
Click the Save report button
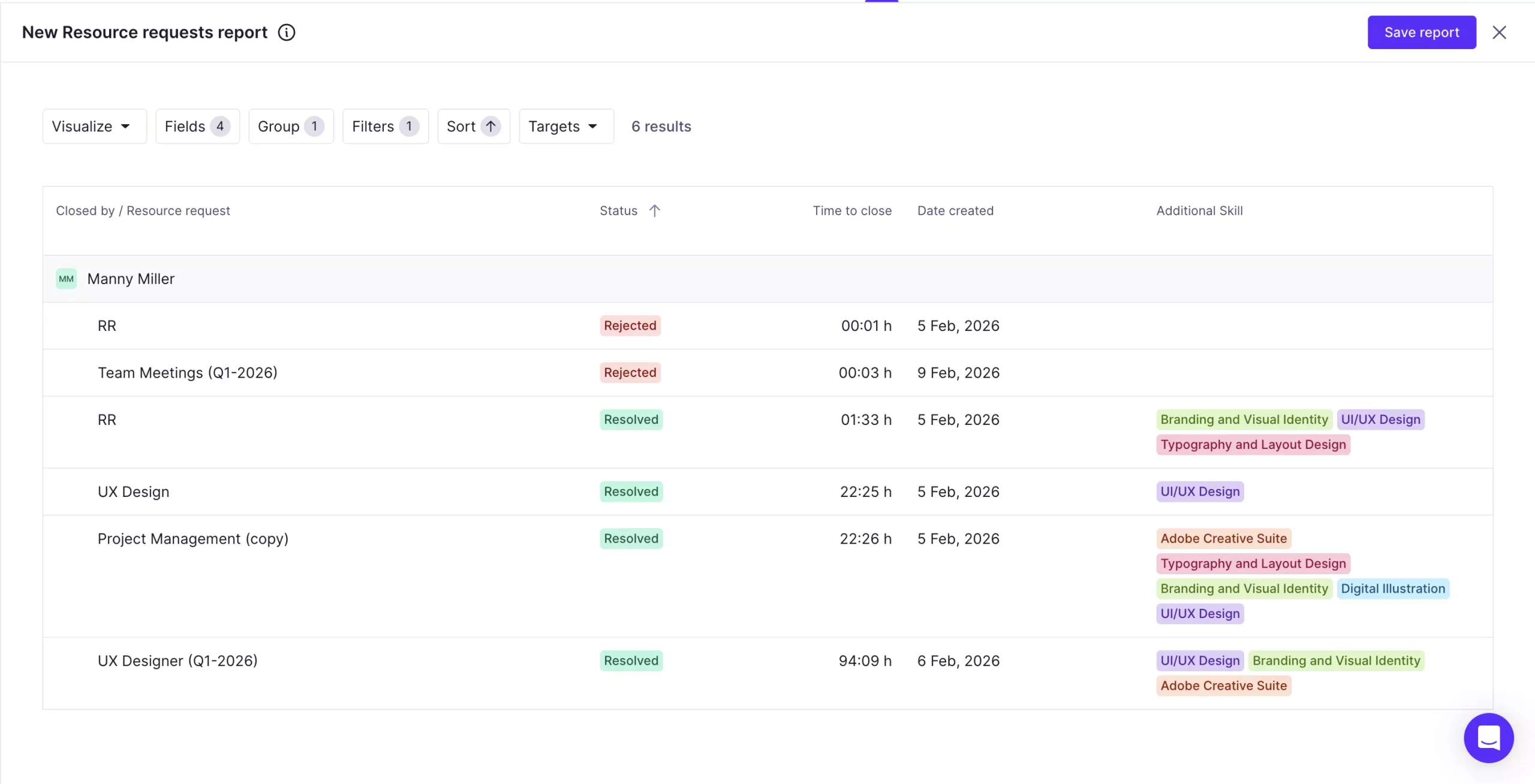(1421, 32)
